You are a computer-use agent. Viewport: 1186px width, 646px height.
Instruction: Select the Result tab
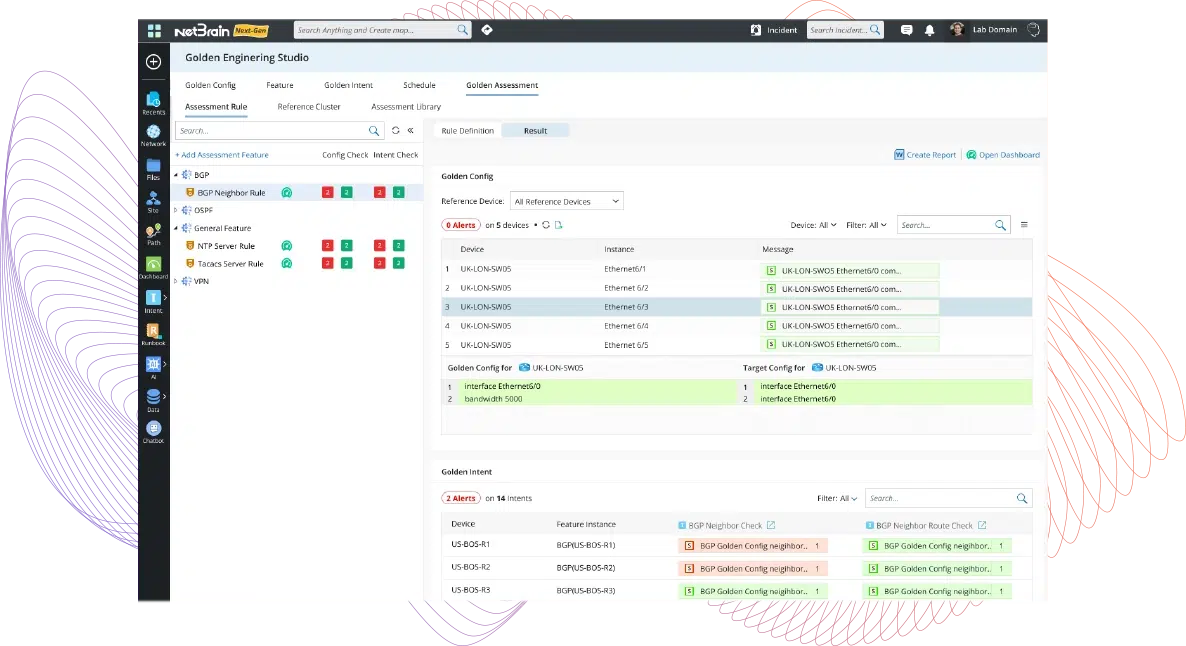[x=536, y=131]
